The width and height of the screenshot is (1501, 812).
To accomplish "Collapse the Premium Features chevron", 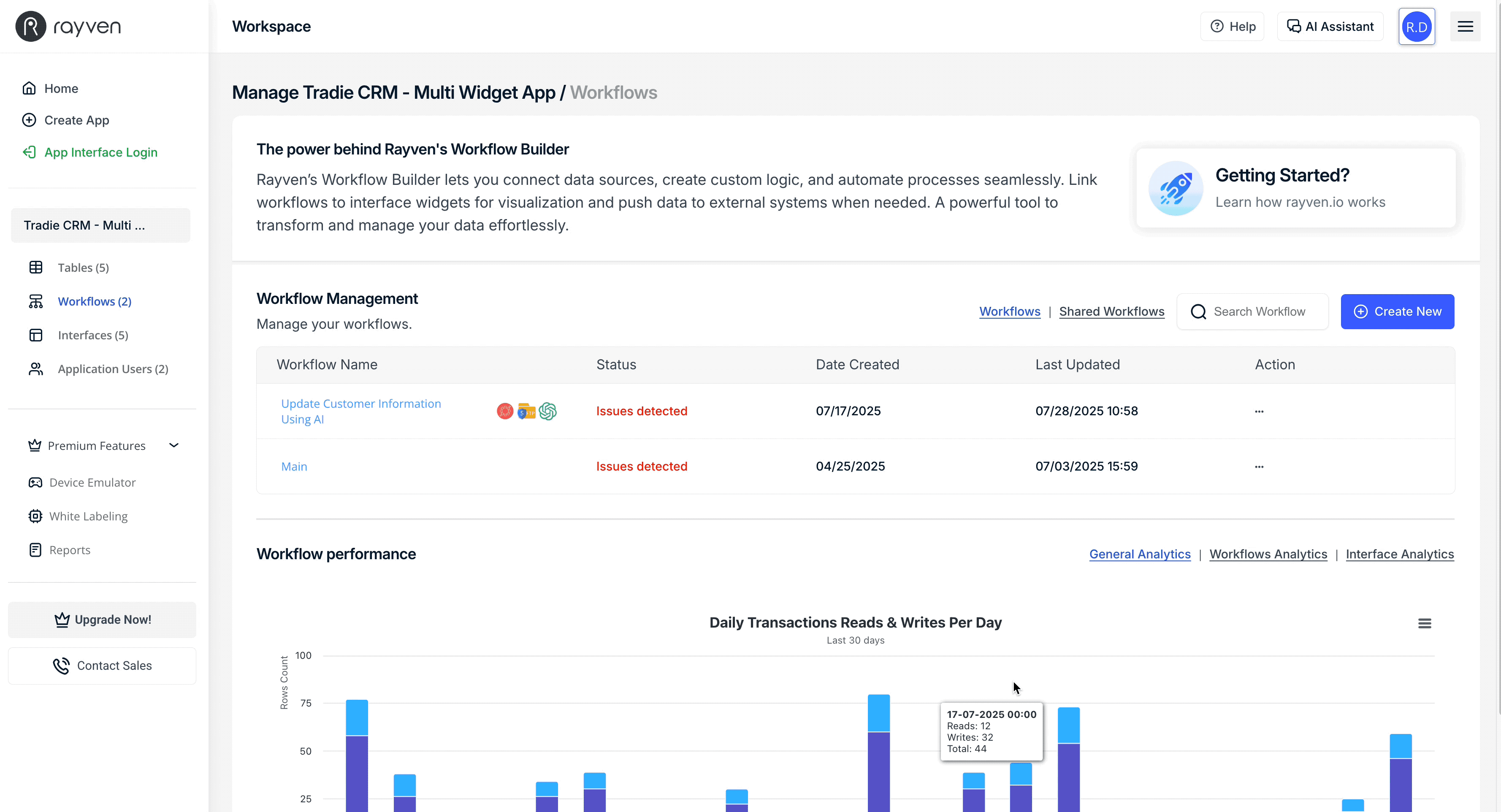I will tap(173, 445).
